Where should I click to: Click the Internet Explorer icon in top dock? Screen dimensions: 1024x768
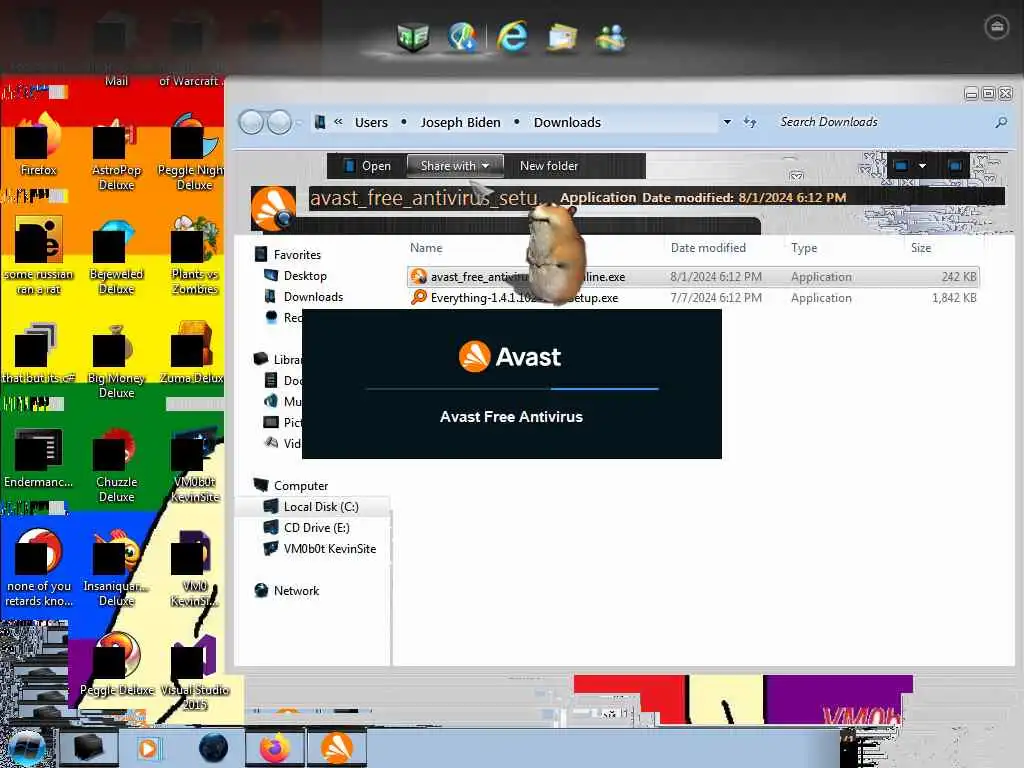[511, 35]
